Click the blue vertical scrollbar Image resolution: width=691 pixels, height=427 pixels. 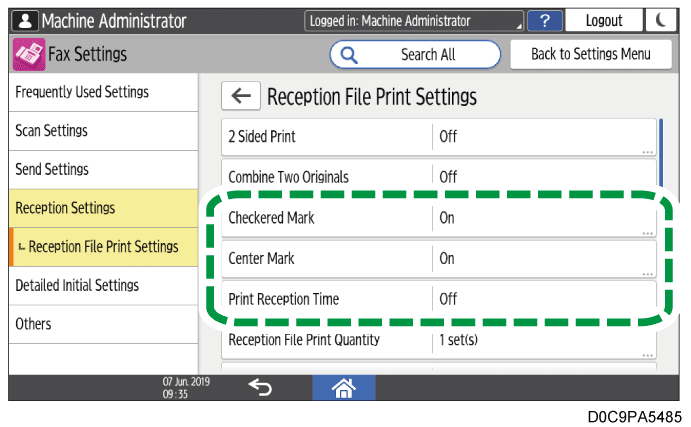pos(661,145)
